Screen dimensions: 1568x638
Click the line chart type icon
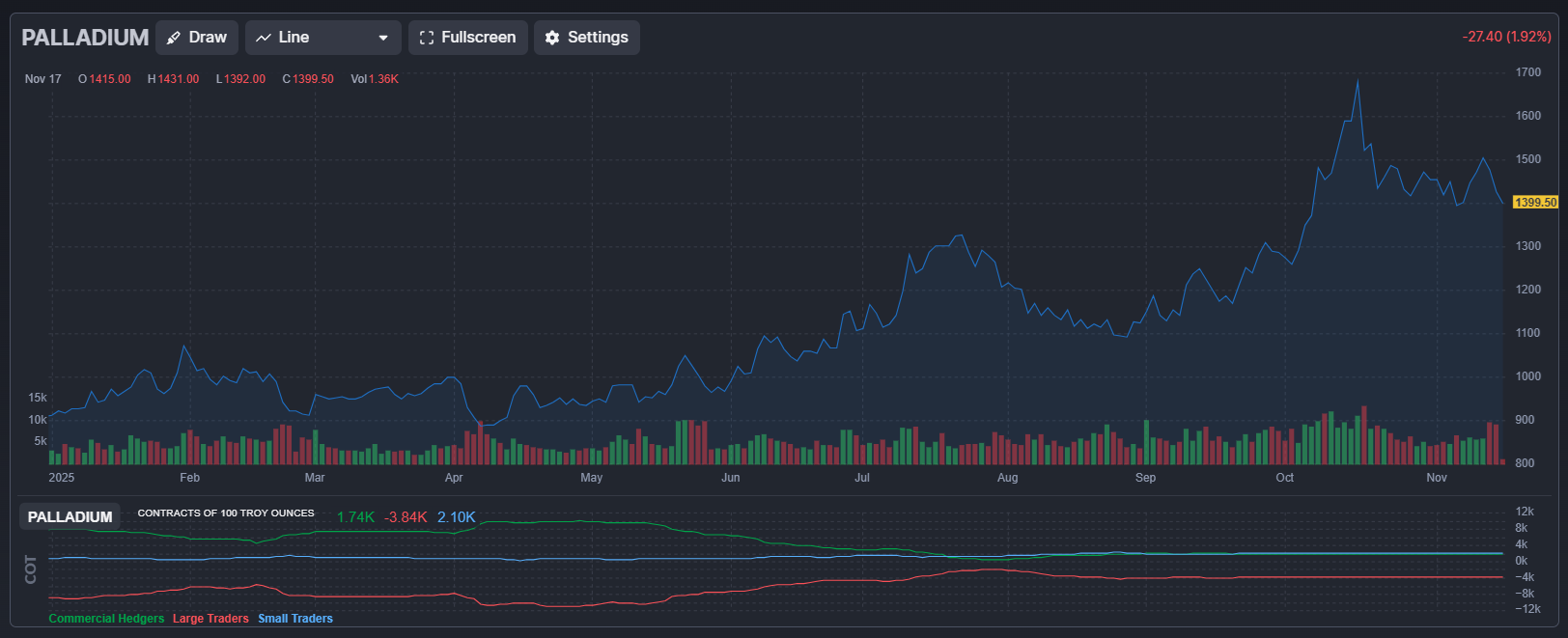264,38
